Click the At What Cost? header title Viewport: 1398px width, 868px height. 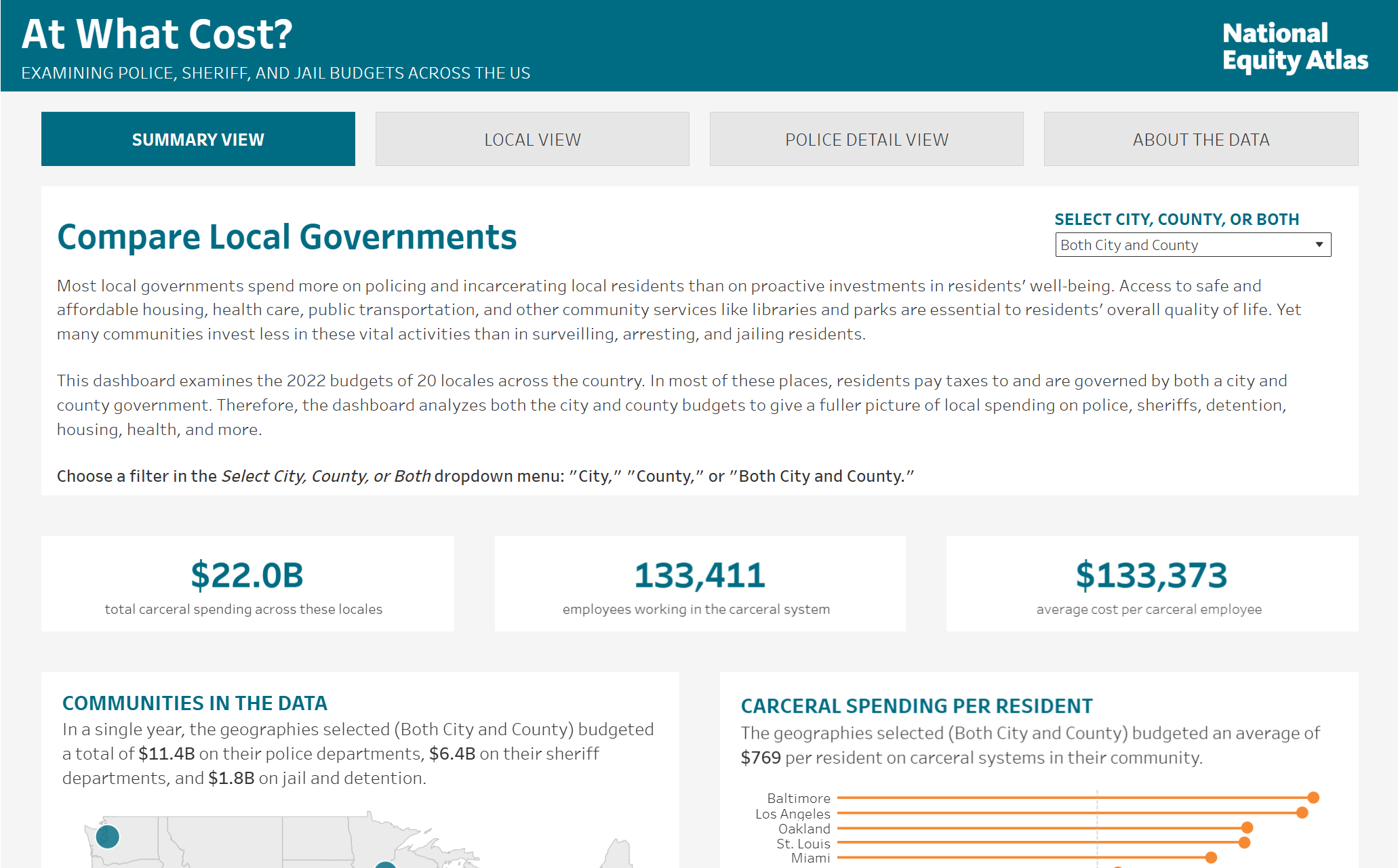coord(157,34)
